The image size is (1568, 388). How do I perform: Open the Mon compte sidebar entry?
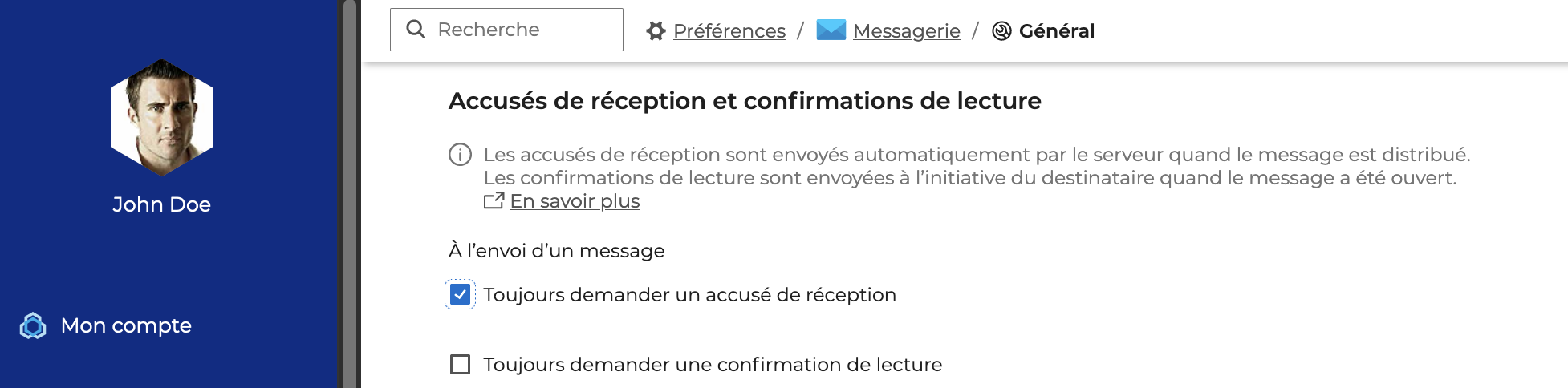tap(126, 325)
